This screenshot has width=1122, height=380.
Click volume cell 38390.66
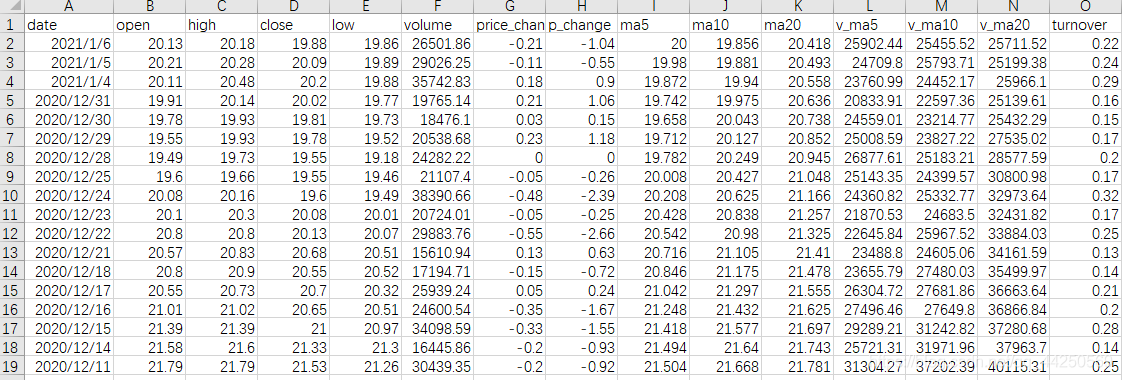tap(437, 195)
